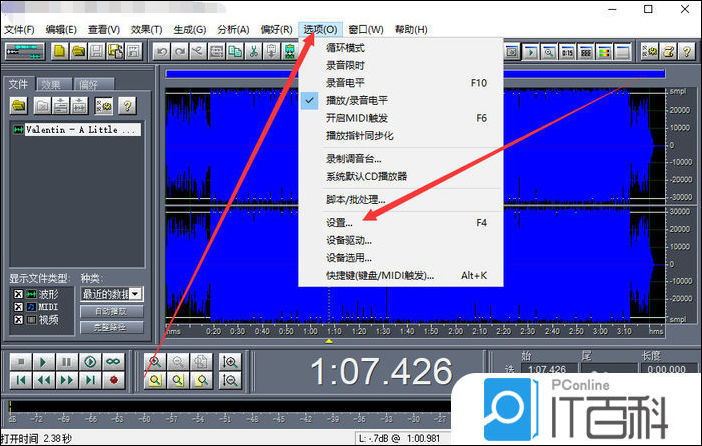Pause playback
Image resolution: width=702 pixels, height=446 pixels.
click(66, 361)
